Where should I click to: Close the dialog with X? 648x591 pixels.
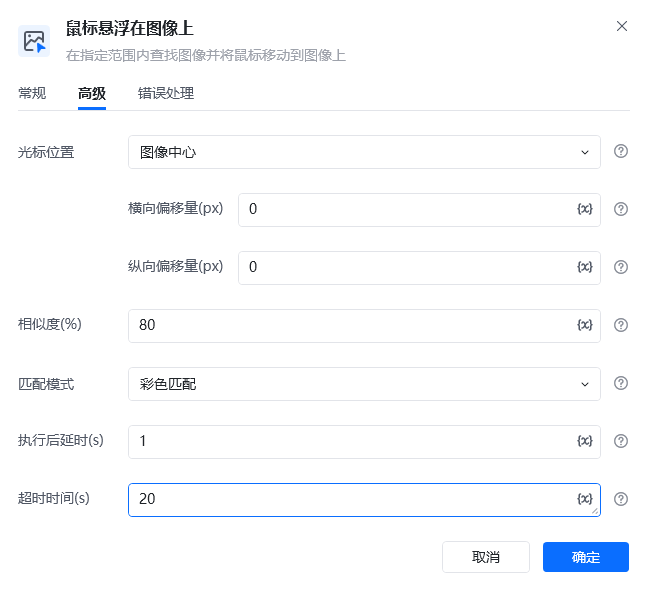click(622, 26)
